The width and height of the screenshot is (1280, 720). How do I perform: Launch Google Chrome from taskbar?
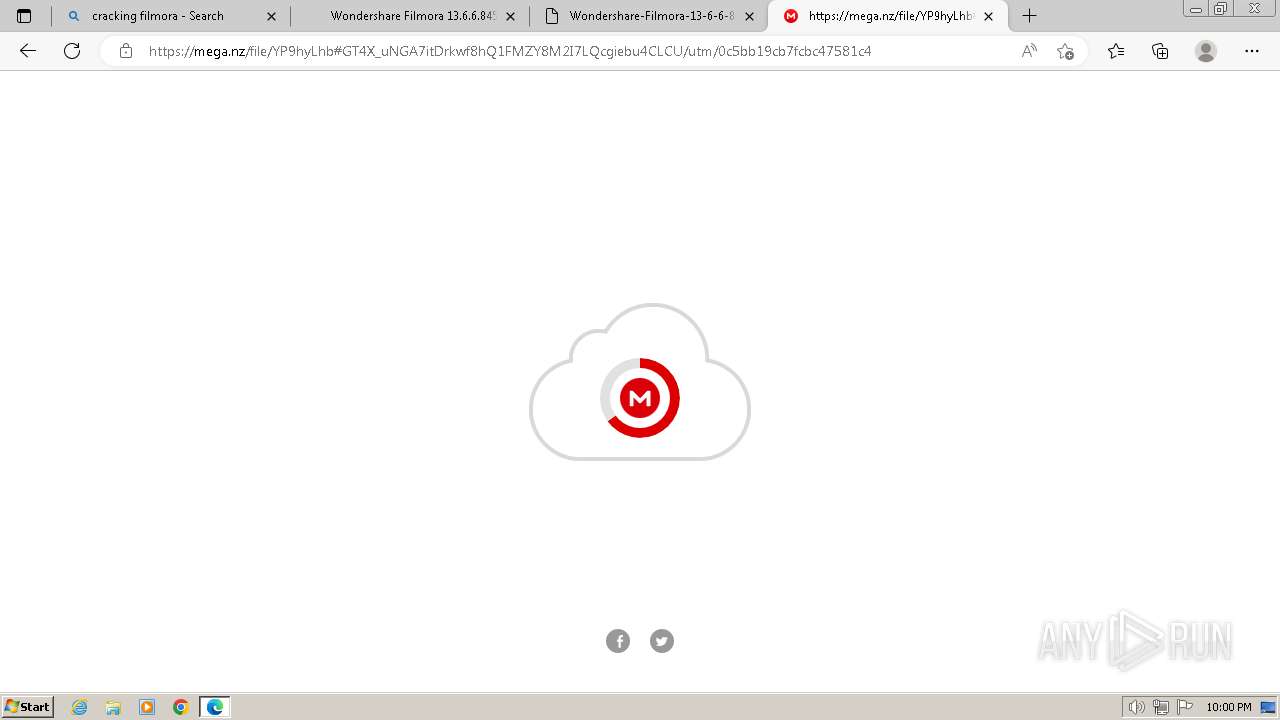tap(181, 707)
